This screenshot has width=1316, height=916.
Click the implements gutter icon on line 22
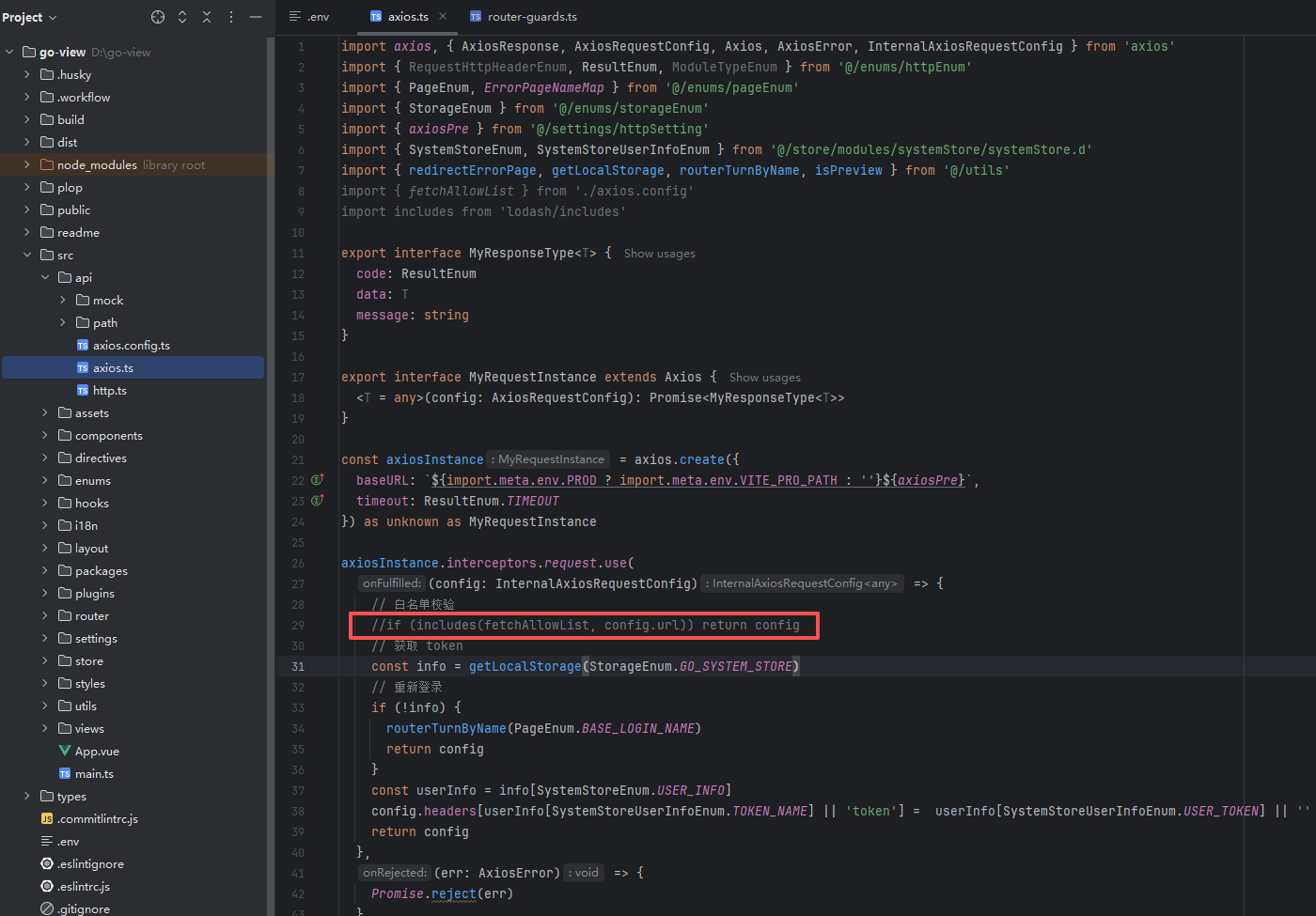(318, 480)
